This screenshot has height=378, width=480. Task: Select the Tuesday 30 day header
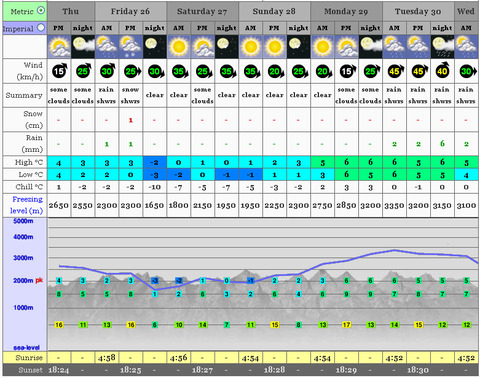(x=418, y=11)
